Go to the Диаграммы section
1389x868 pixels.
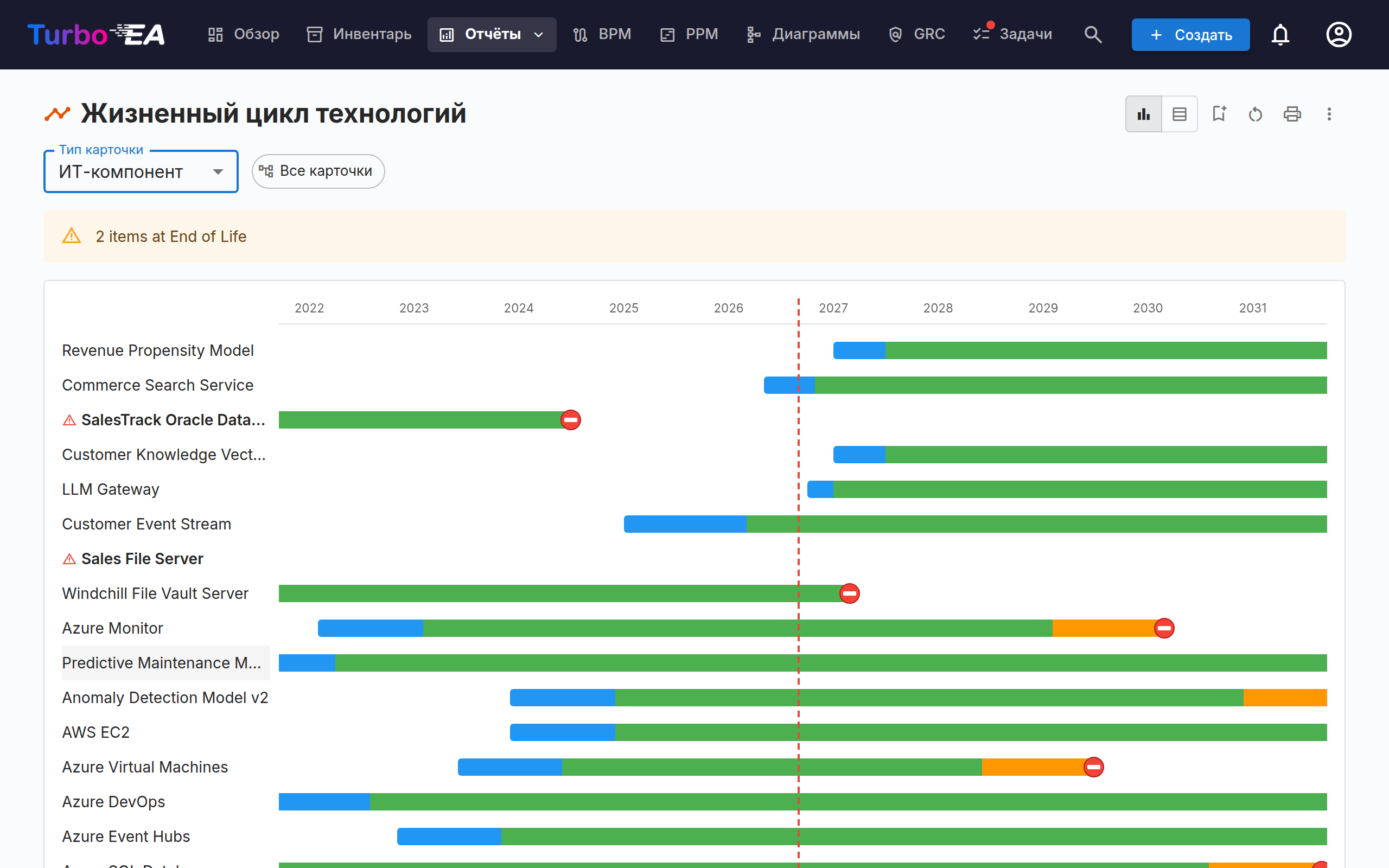(x=803, y=34)
